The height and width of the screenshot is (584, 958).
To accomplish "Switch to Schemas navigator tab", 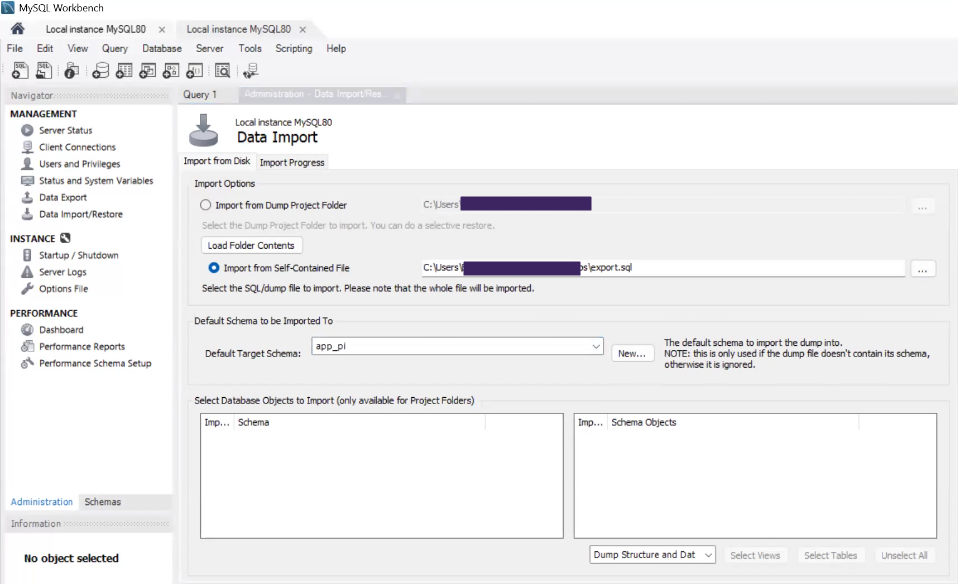I will (x=103, y=502).
